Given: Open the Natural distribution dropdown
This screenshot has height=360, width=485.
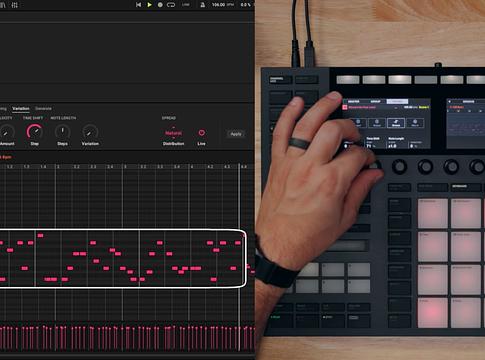Looking at the screenshot, I should point(173,133).
